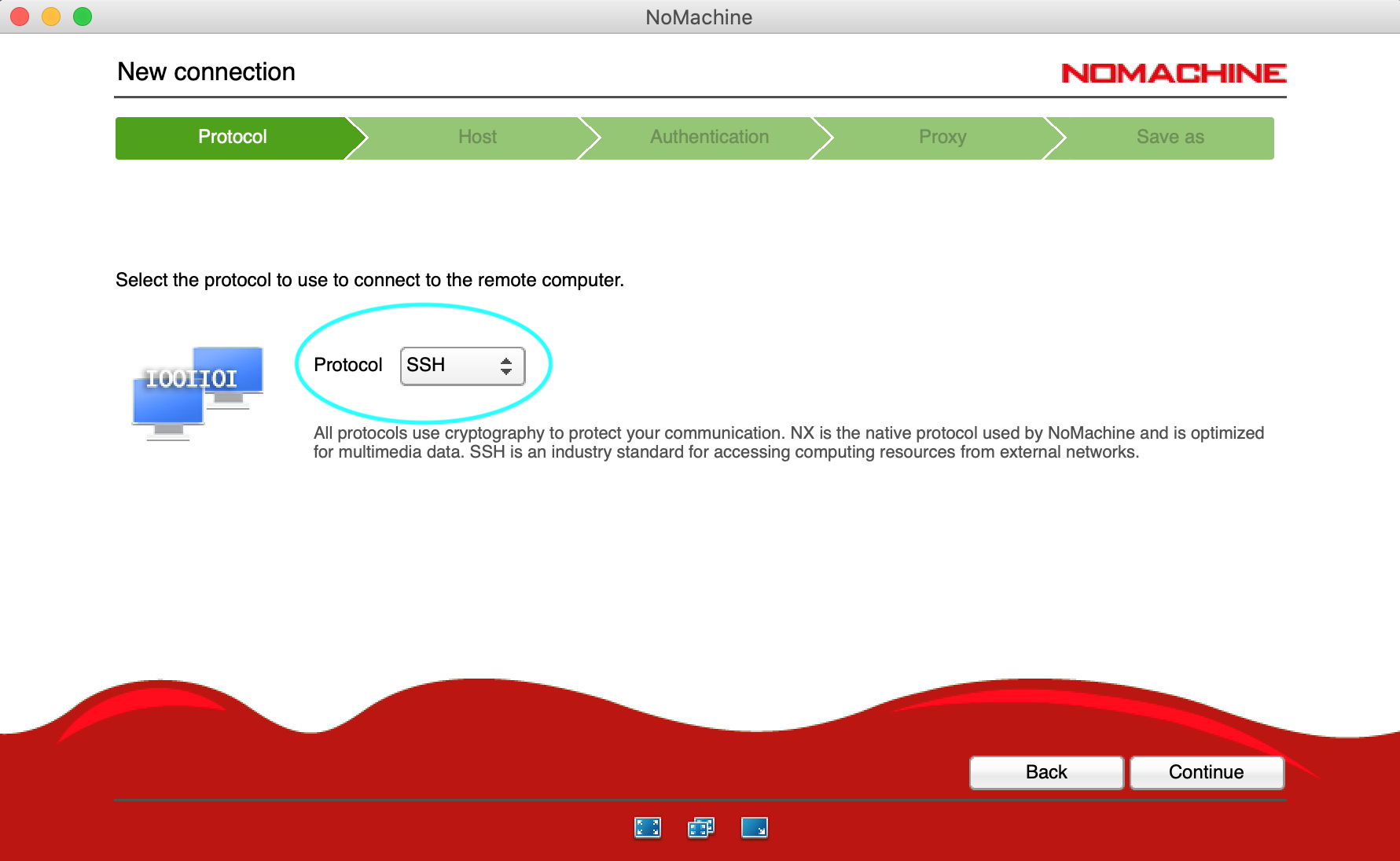Go to the Host step
This screenshot has height=861, width=1400.
[477, 138]
